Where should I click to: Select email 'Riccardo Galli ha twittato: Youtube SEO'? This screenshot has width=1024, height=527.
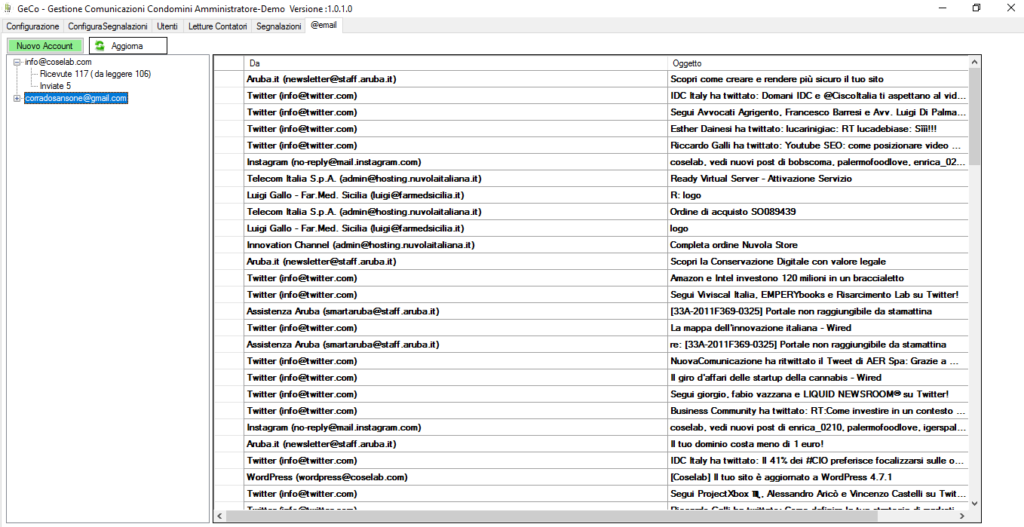(818, 146)
